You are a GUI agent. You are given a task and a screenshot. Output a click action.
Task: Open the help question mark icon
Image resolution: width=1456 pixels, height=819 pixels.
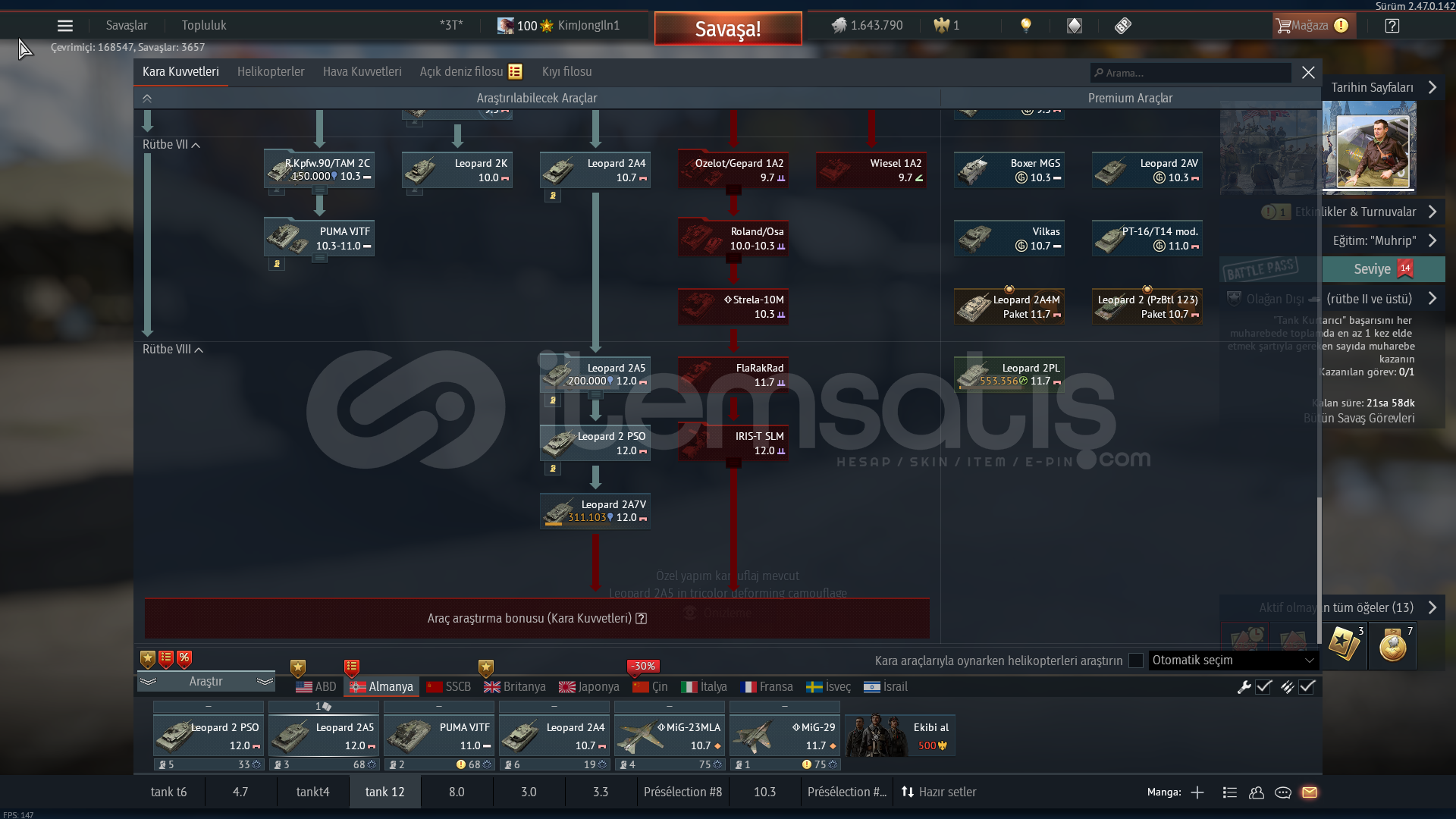pyautogui.click(x=1392, y=26)
